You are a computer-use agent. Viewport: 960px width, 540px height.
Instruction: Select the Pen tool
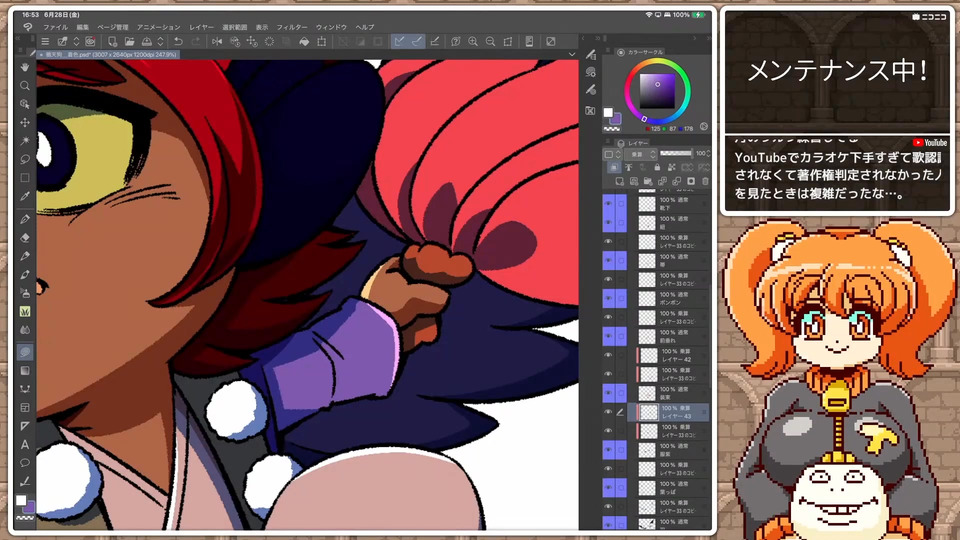[x=25, y=219]
